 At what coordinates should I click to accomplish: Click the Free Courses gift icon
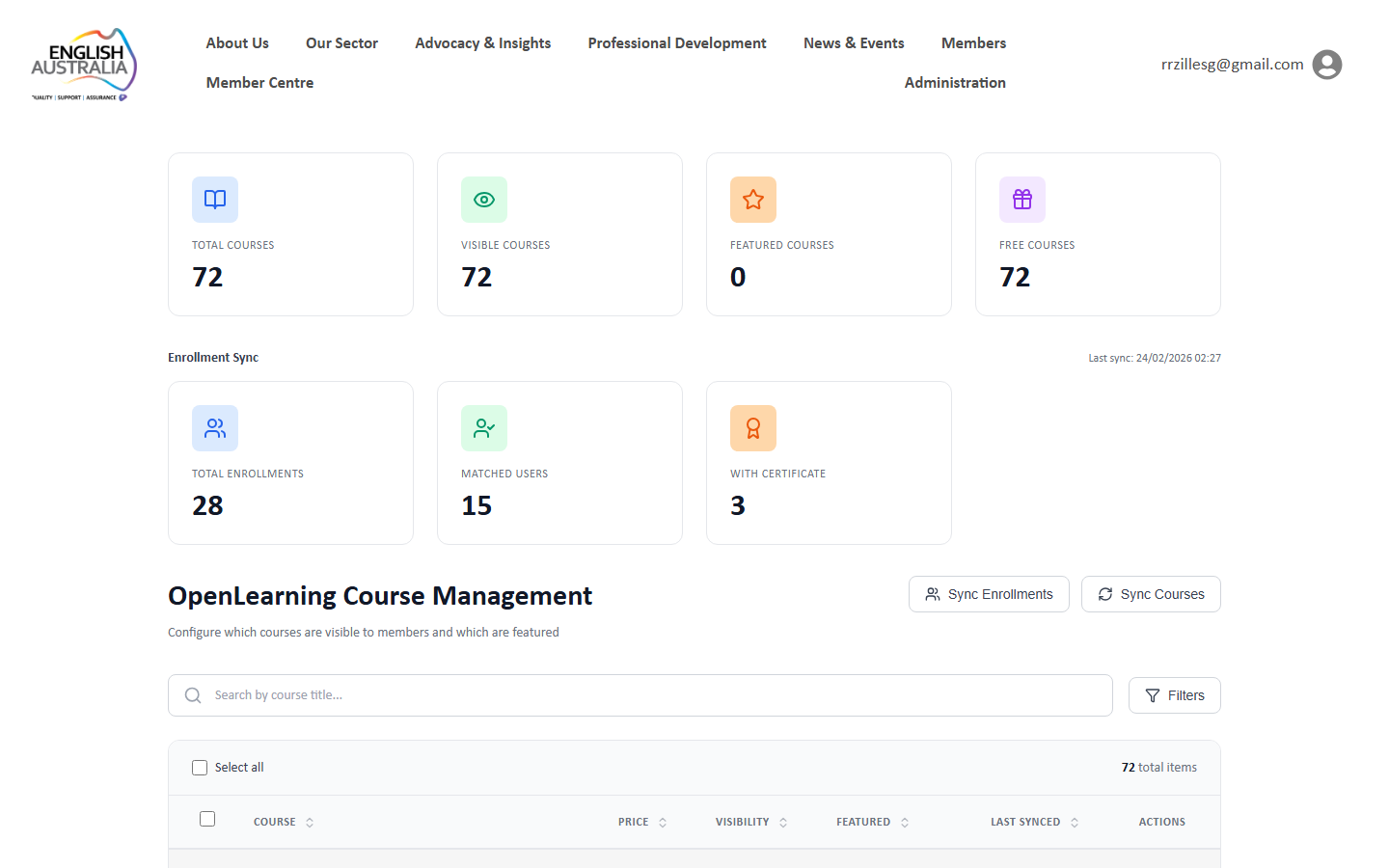1022,200
